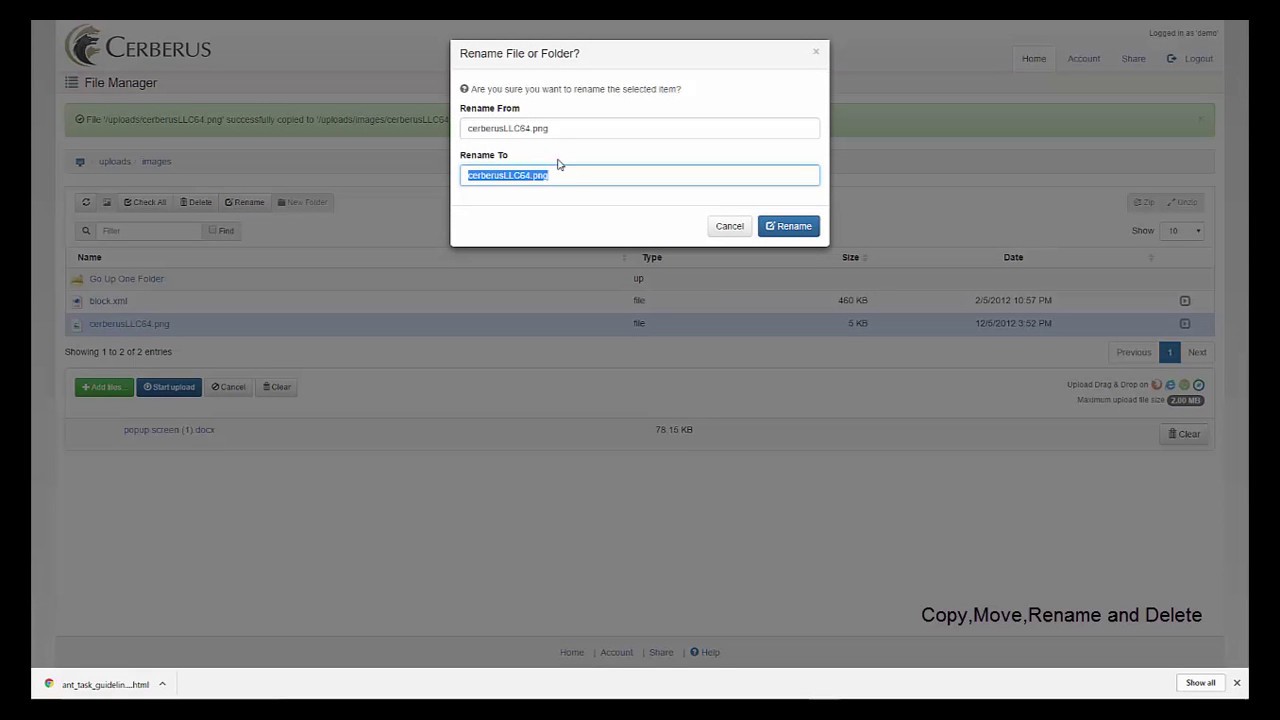The image size is (1280, 720).
Task: Click the New Folder toolbar button
Action: (302, 202)
